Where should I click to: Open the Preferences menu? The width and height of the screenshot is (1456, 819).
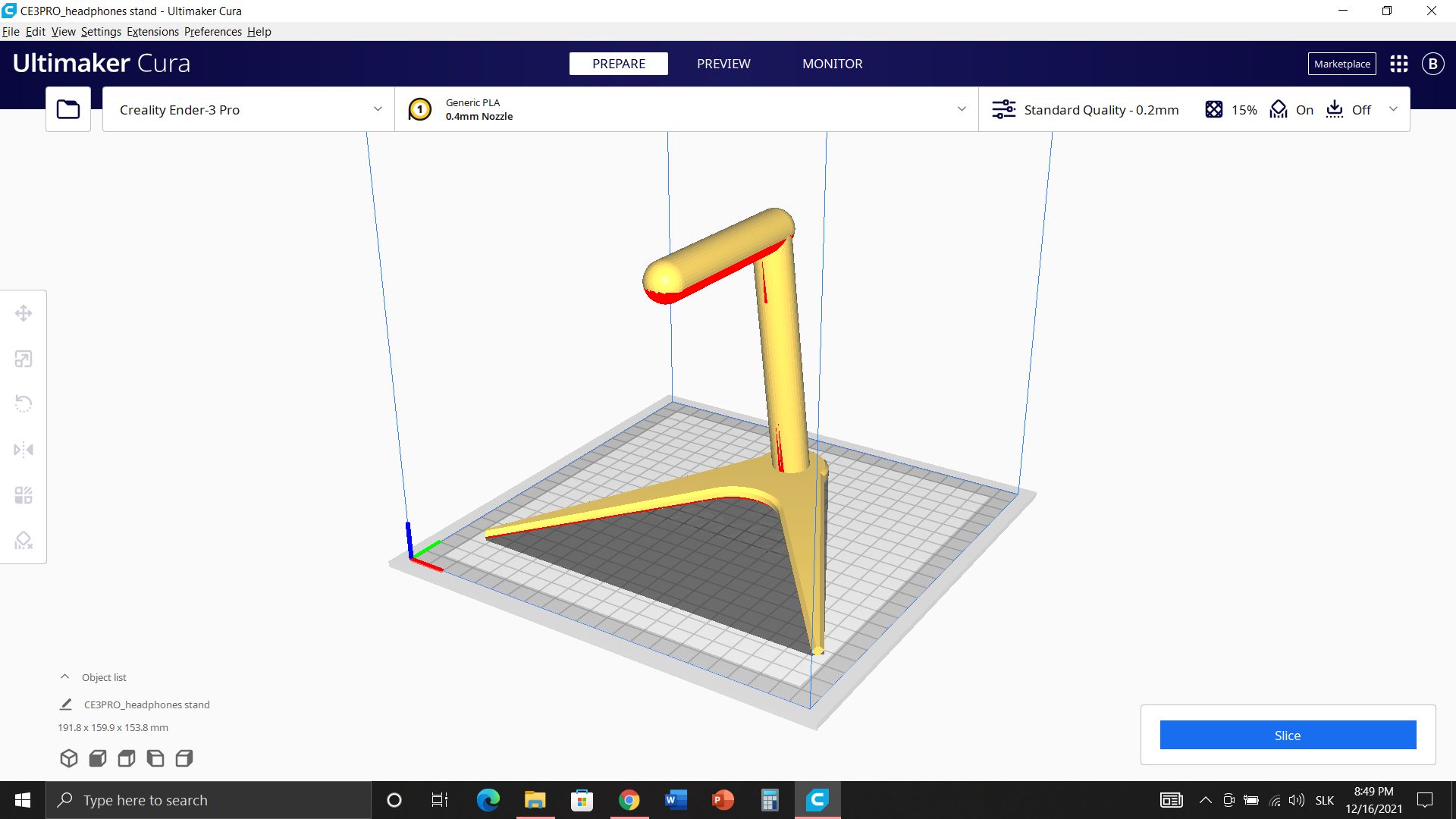pos(213,32)
